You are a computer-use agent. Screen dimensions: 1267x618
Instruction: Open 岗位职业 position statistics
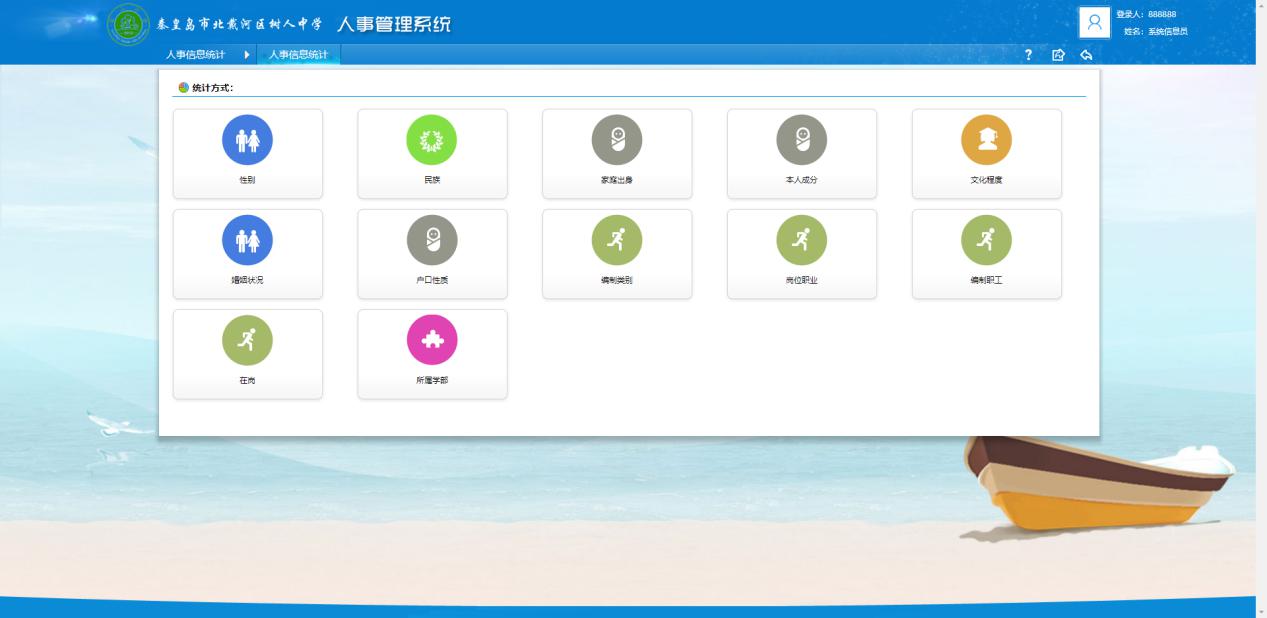tap(802, 240)
